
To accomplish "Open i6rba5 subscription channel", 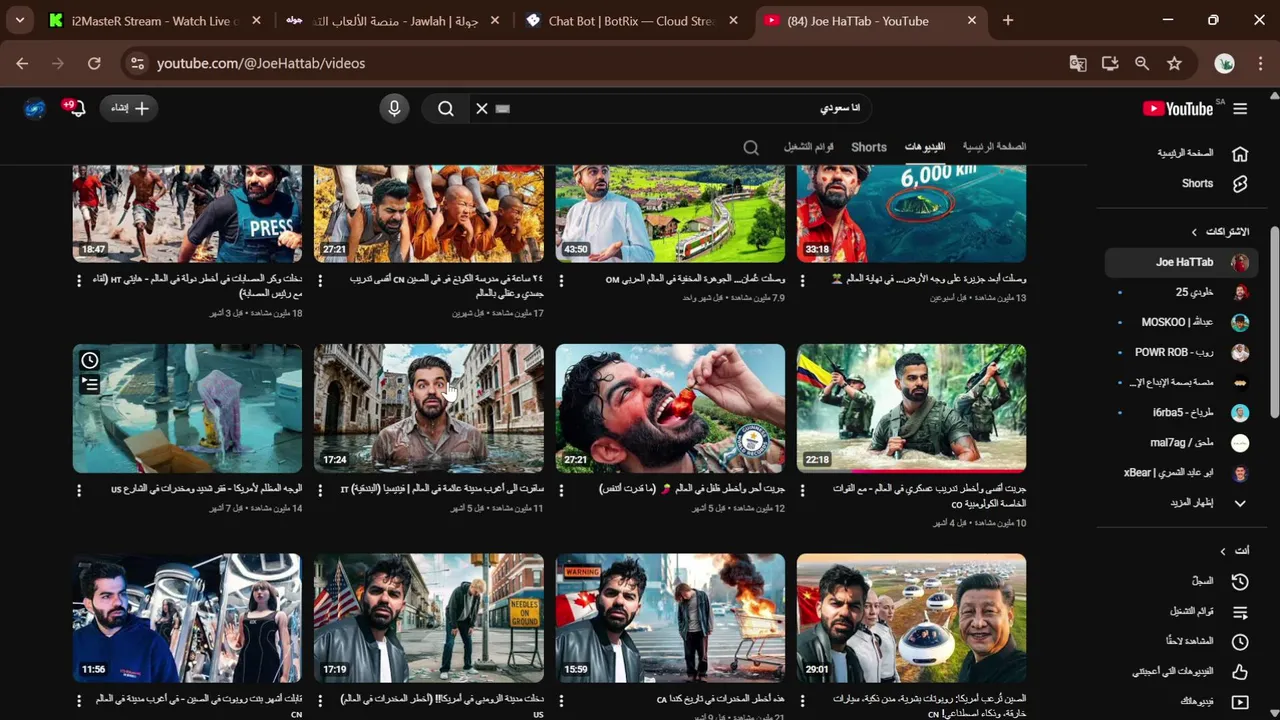I will pyautogui.click(x=1181, y=412).
